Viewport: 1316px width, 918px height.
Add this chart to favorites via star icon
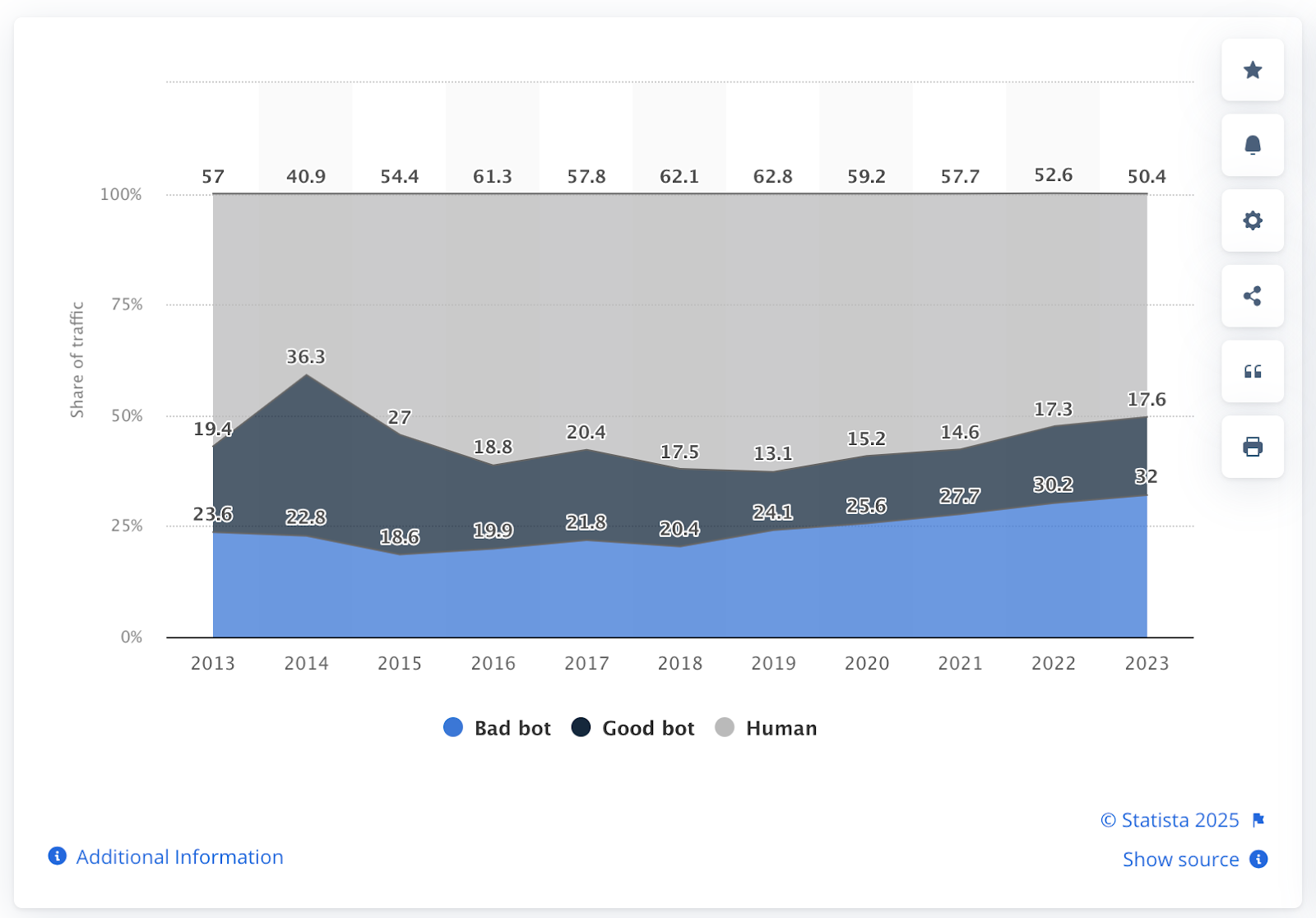tap(1252, 70)
